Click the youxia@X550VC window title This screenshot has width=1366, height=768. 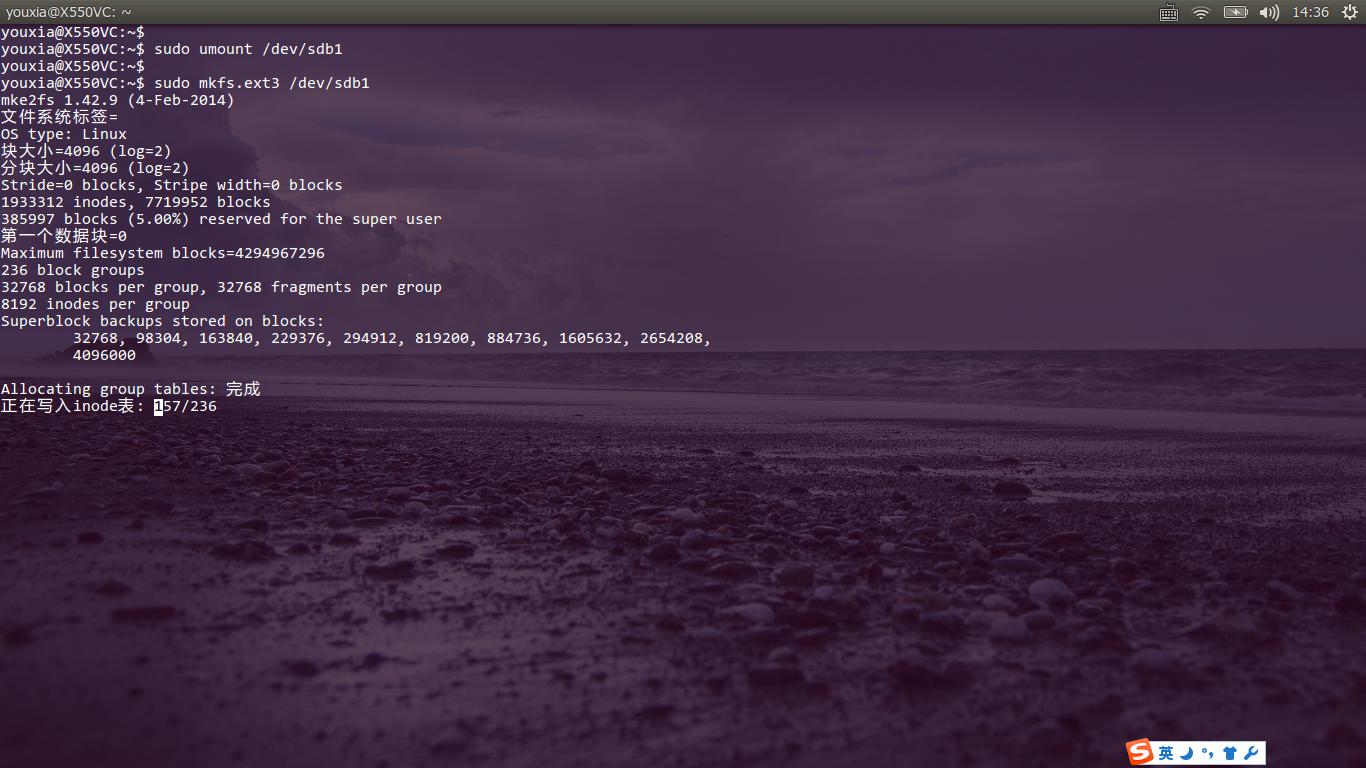click(68, 13)
